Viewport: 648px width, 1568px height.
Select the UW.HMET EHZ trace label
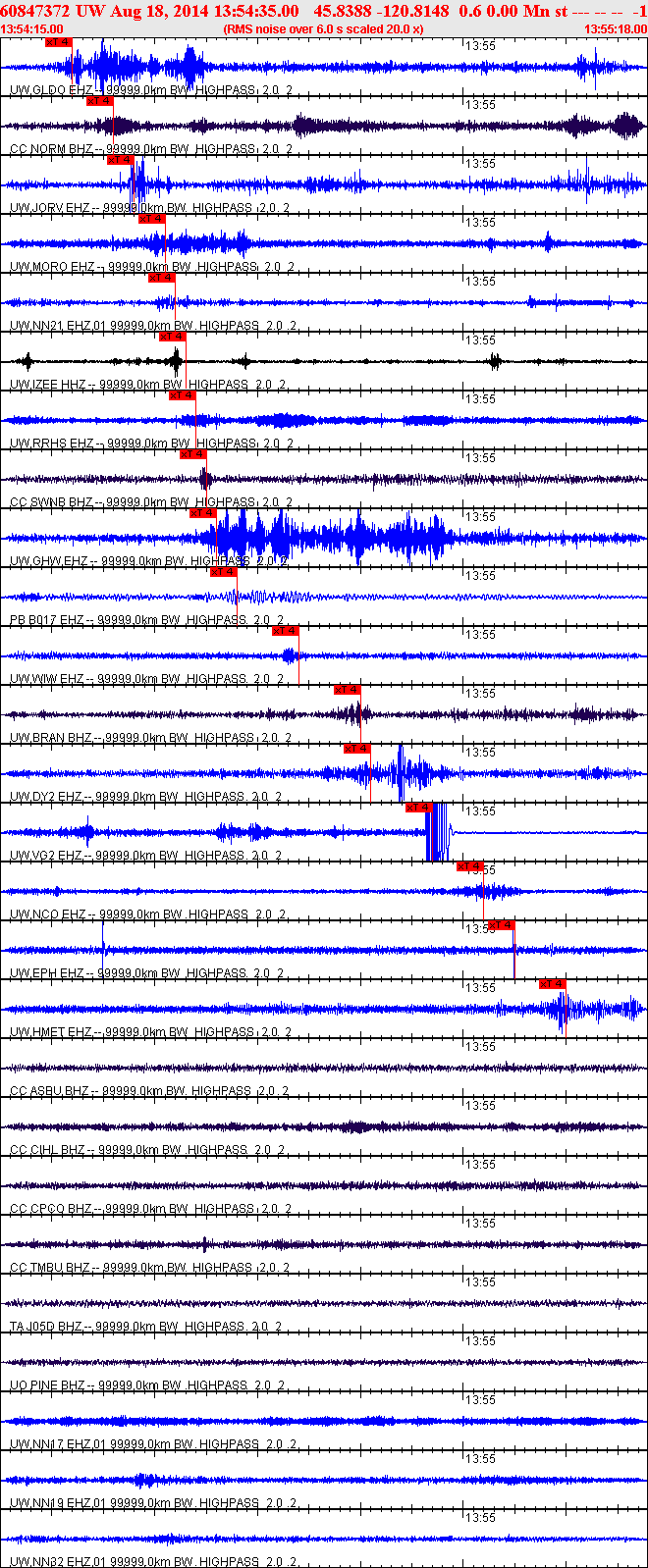click(151, 1032)
